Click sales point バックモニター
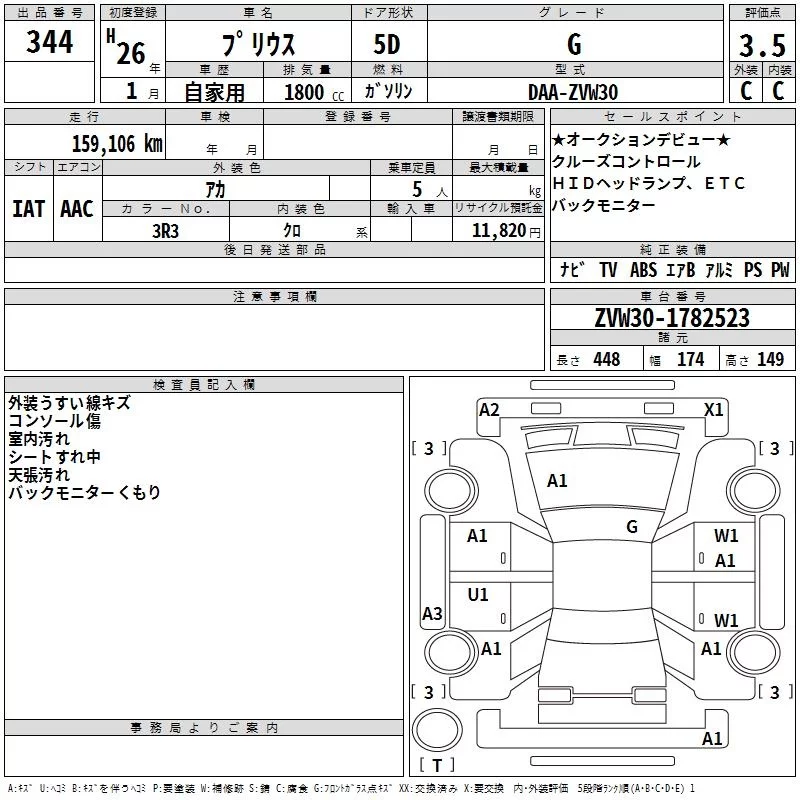 coord(604,205)
